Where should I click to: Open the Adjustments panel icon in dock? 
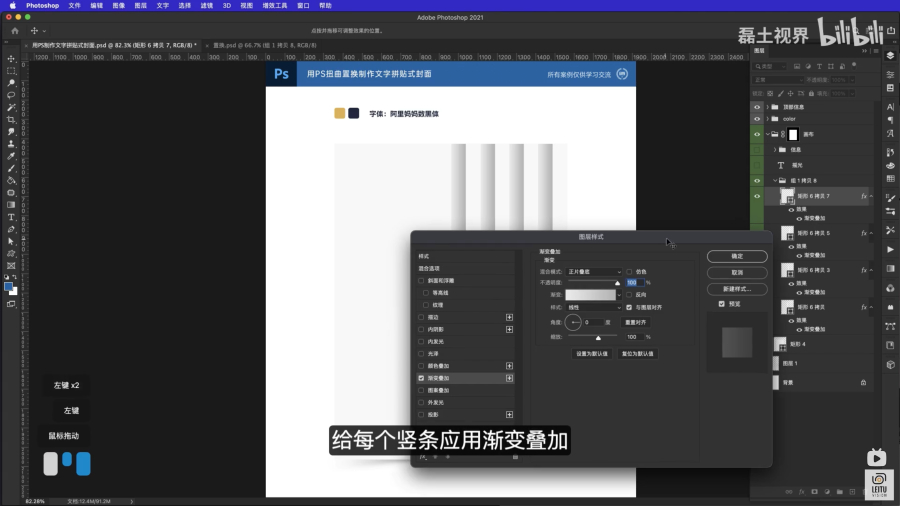tap(890, 75)
